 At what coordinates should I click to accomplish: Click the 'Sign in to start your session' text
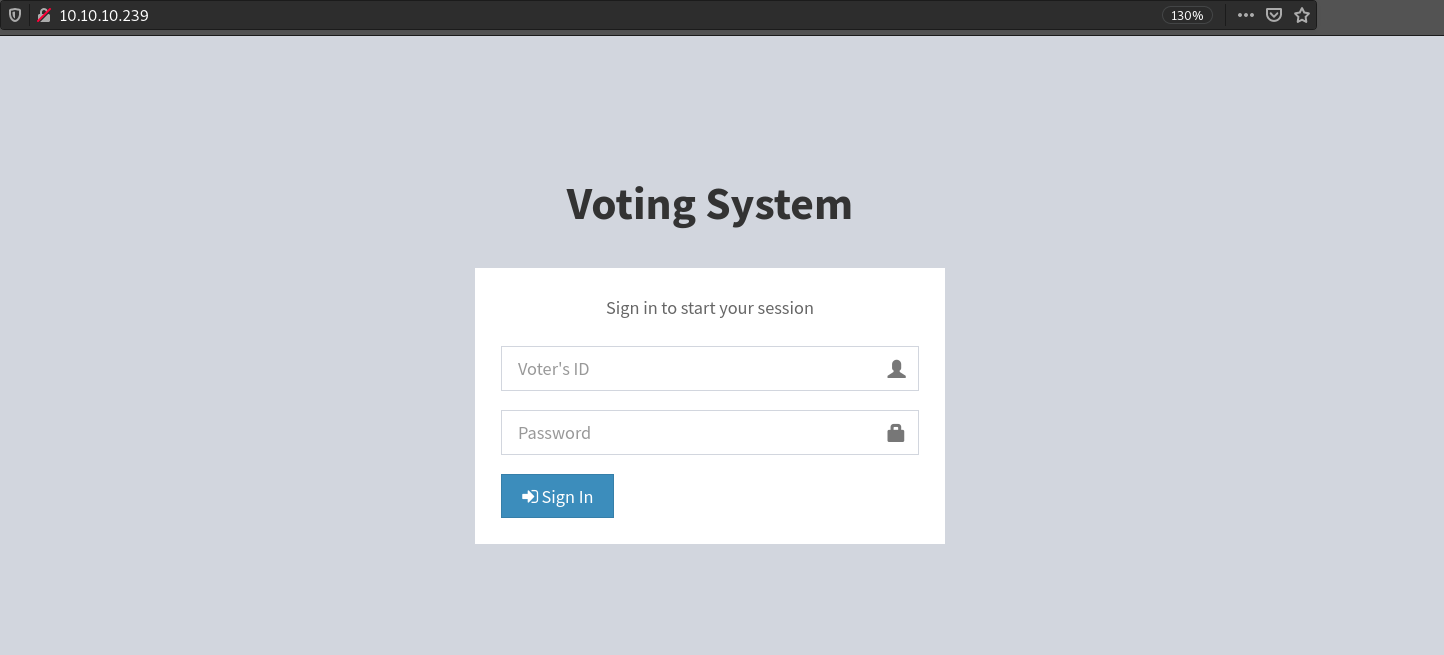[x=709, y=308]
